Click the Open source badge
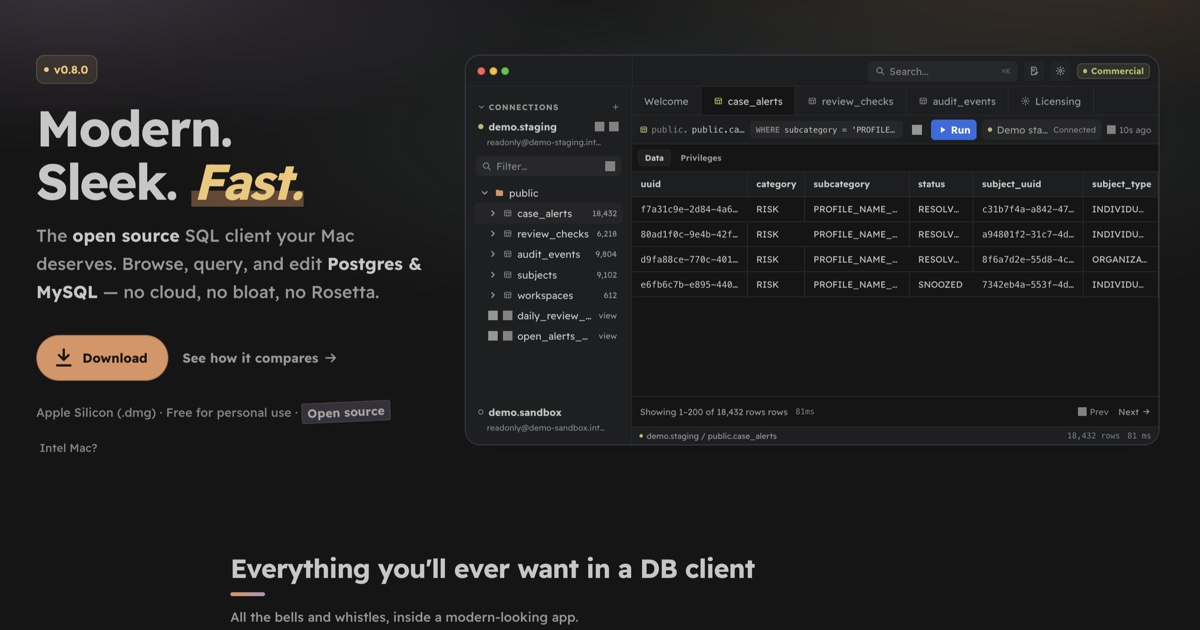Screen dimensions: 1200x630 346,412
